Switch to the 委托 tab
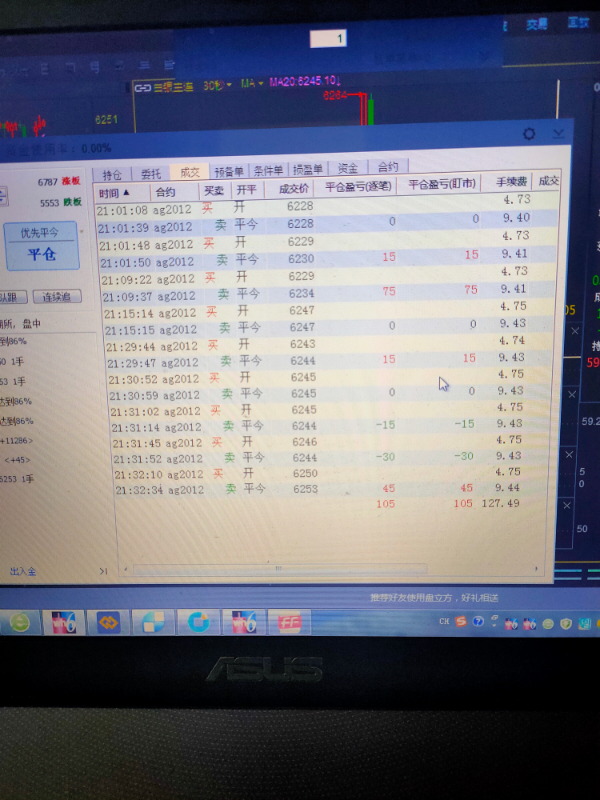600x800 pixels. click(x=151, y=174)
